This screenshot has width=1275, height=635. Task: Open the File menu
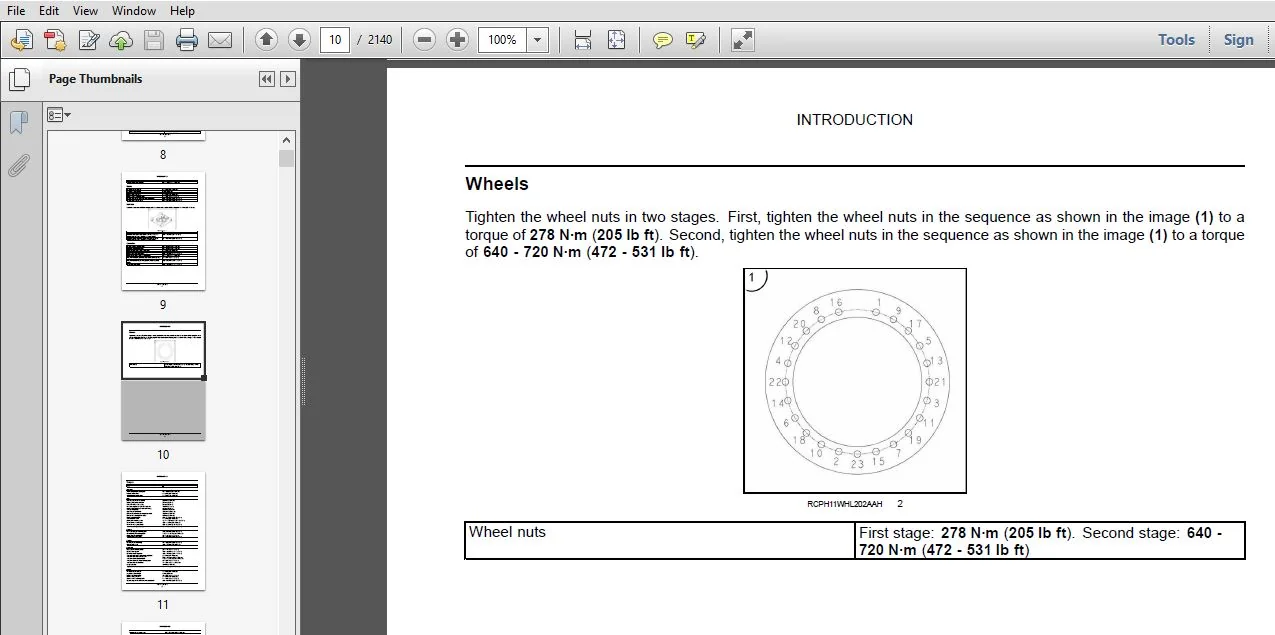click(16, 10)
